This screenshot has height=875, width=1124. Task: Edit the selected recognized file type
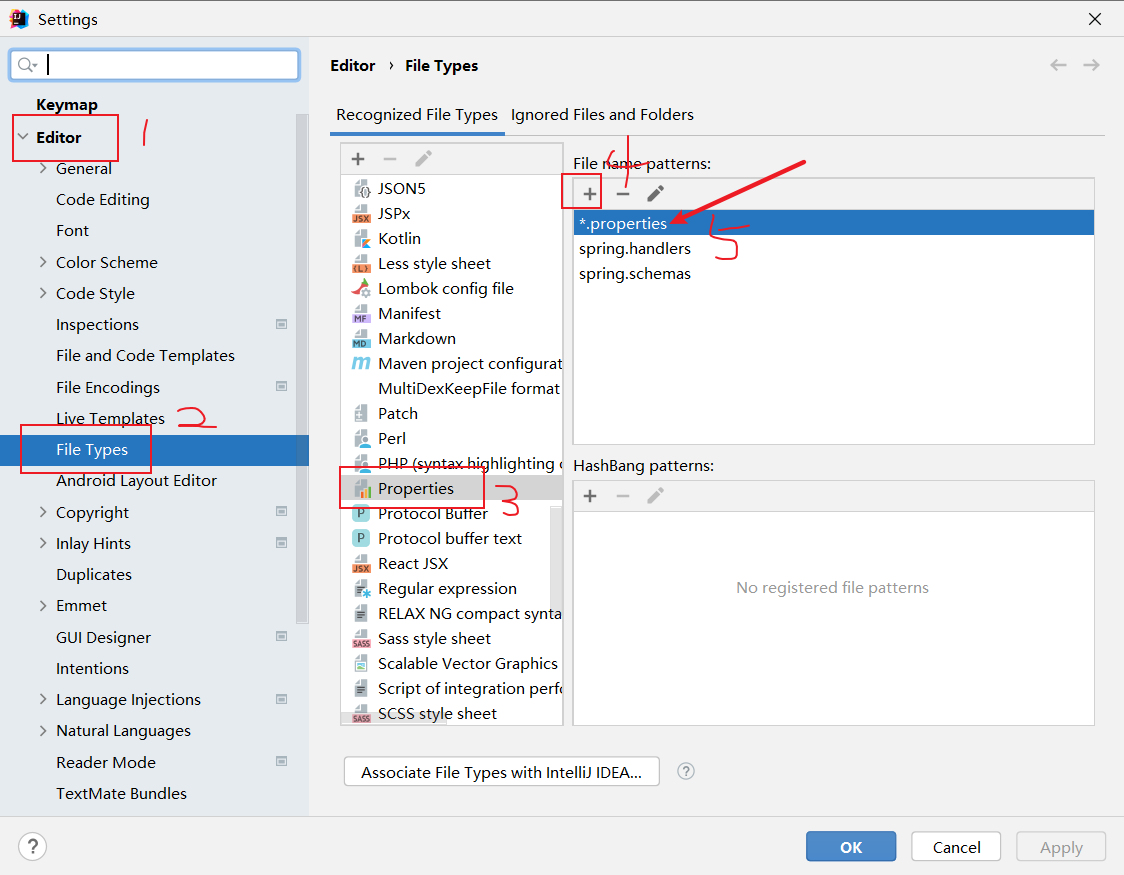(x=423, y=159)
